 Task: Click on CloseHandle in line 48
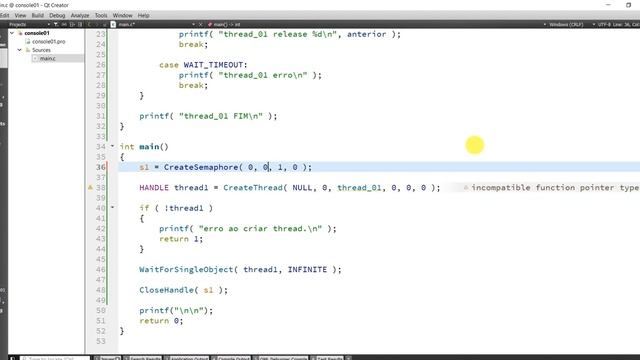[x=166, y=290]
